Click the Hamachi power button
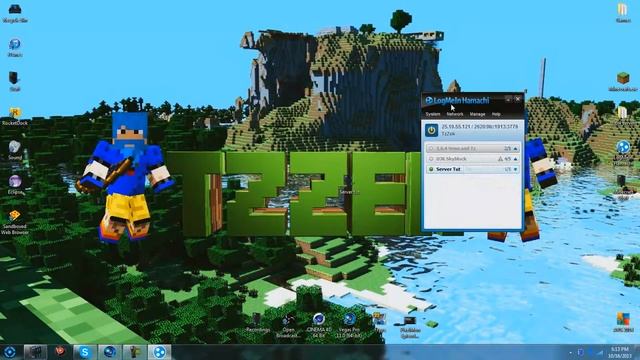Image resolution: width=640 pixels, height=360 pixels. point(432,130)
